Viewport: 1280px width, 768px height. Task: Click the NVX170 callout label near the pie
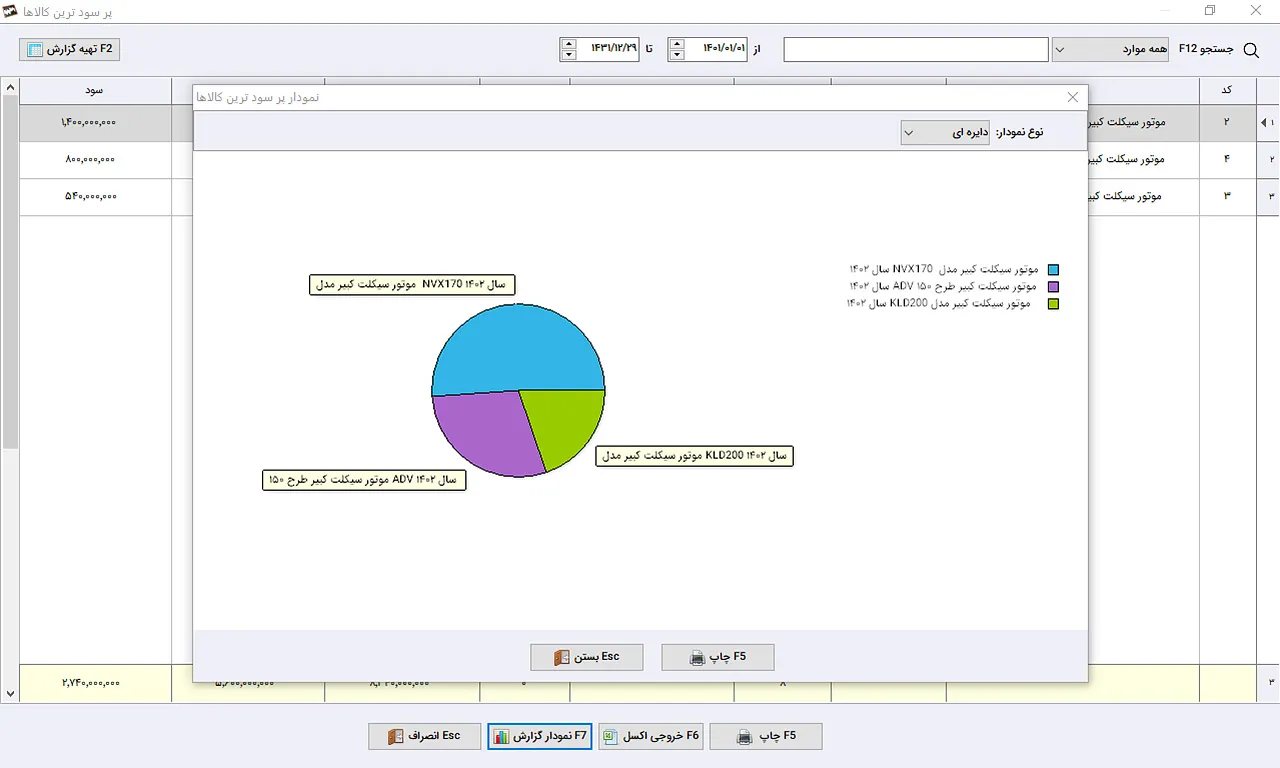[413, 284]
